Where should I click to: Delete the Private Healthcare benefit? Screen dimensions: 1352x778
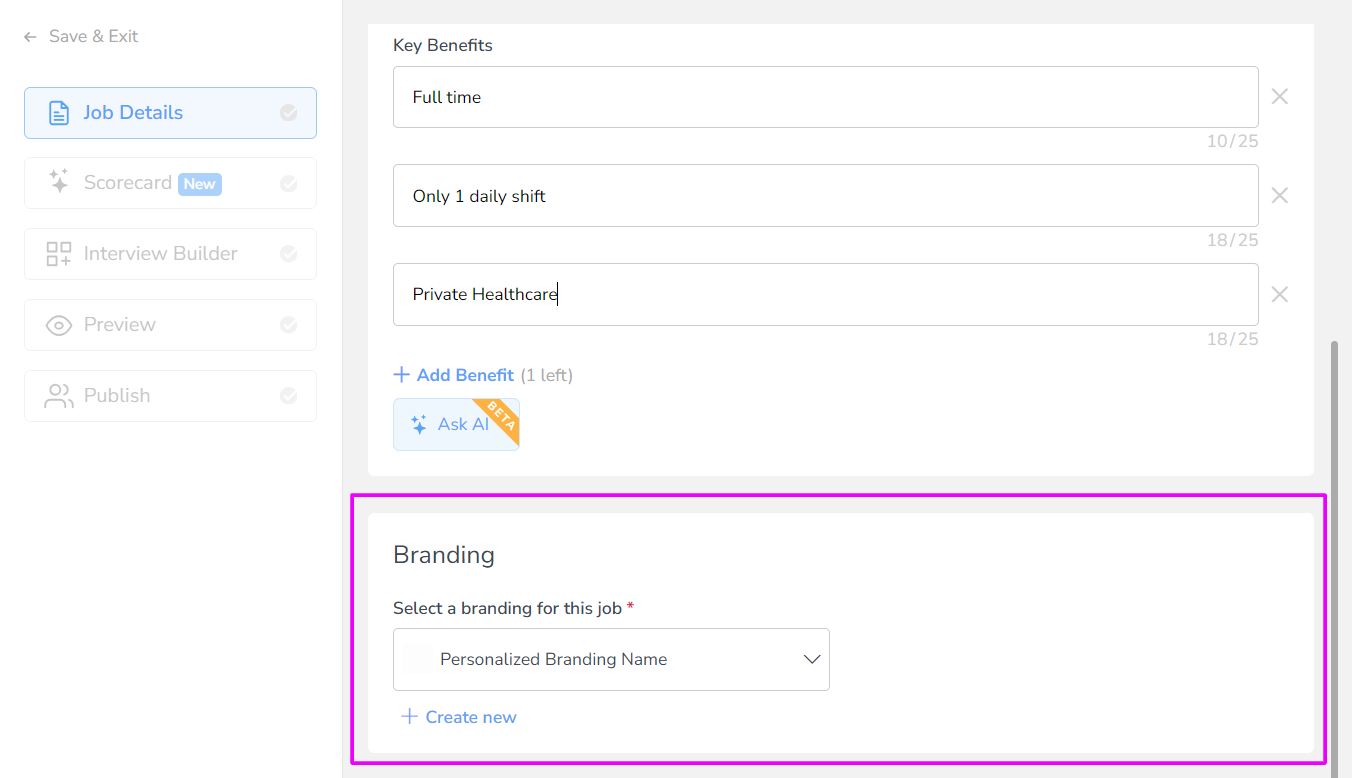(x=1279, y=295)
